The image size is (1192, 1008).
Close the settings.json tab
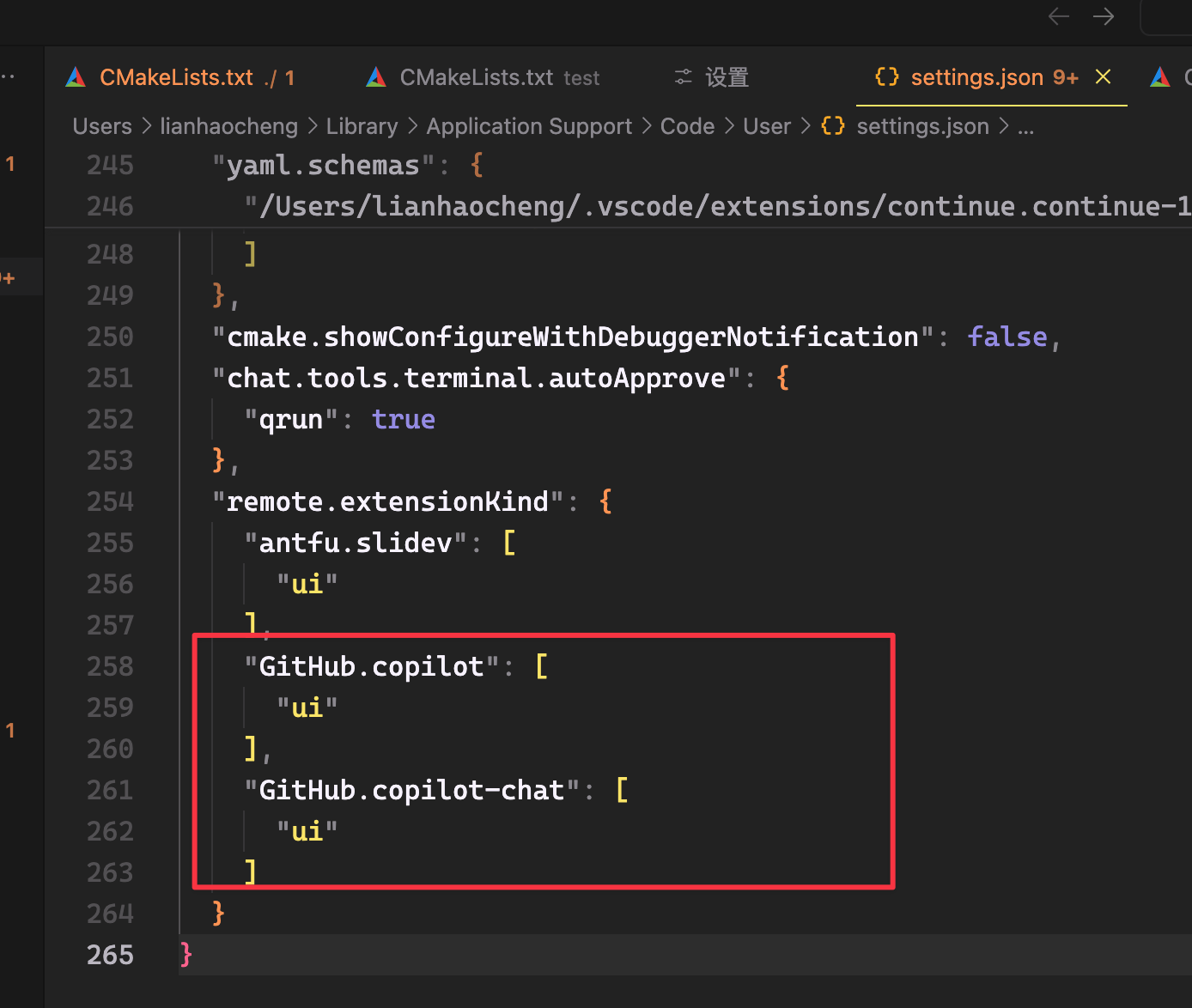click(1104, 77)
